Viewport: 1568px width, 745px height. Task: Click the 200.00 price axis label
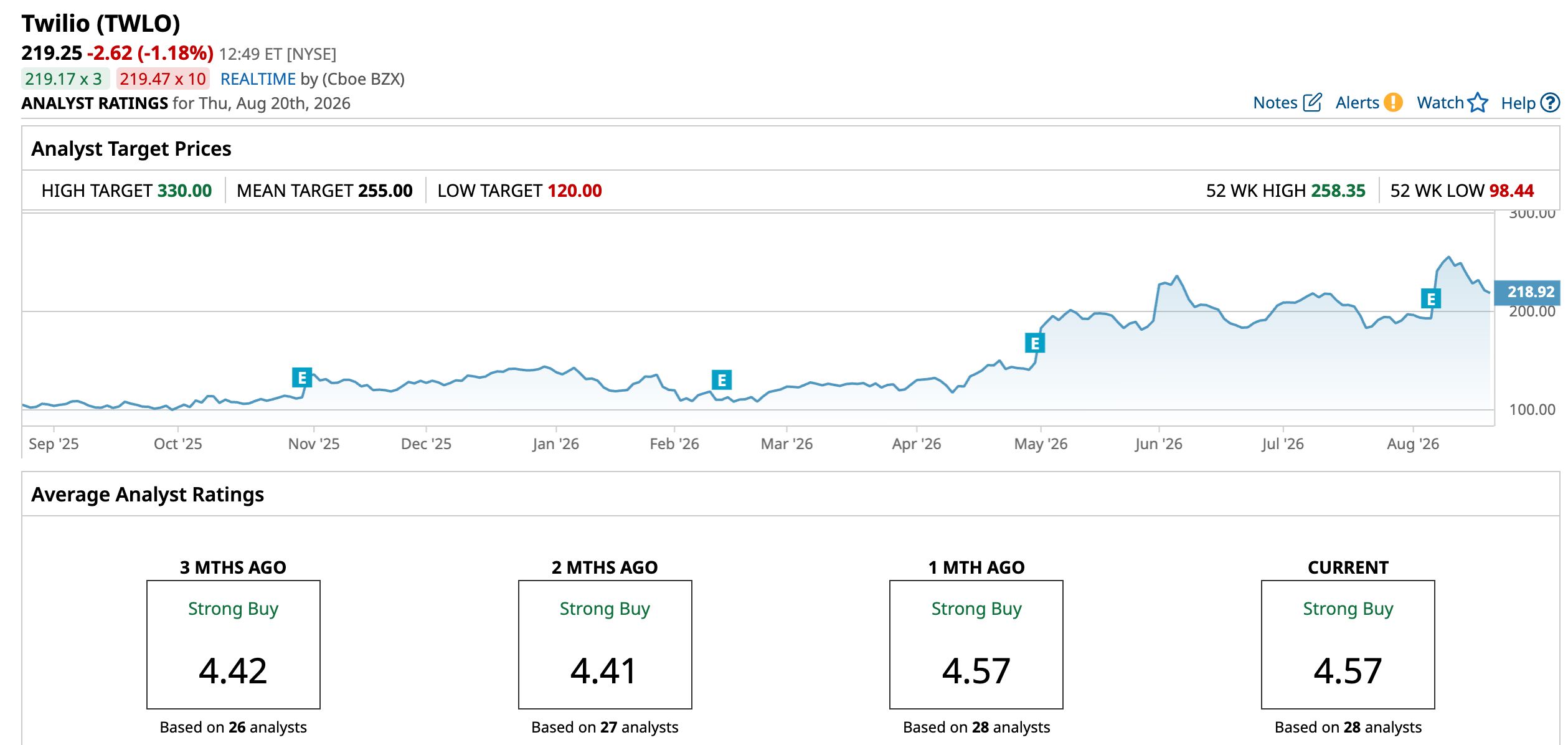1532,311
